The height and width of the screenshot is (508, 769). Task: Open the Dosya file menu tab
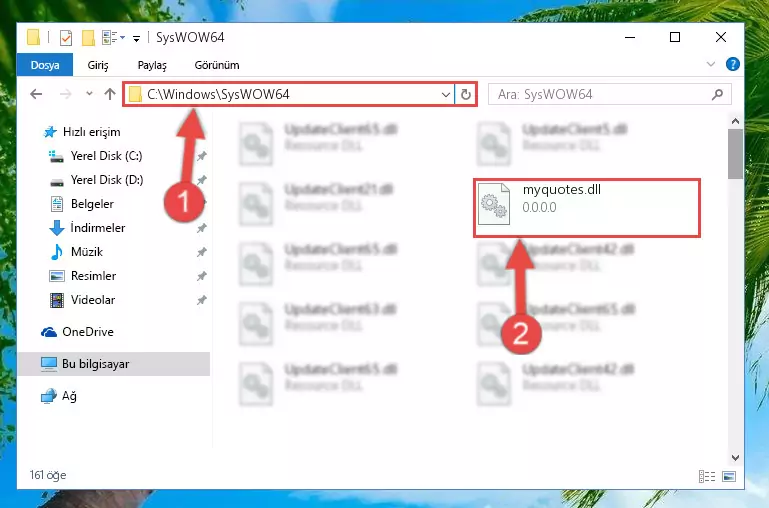(x=45, y=65)
